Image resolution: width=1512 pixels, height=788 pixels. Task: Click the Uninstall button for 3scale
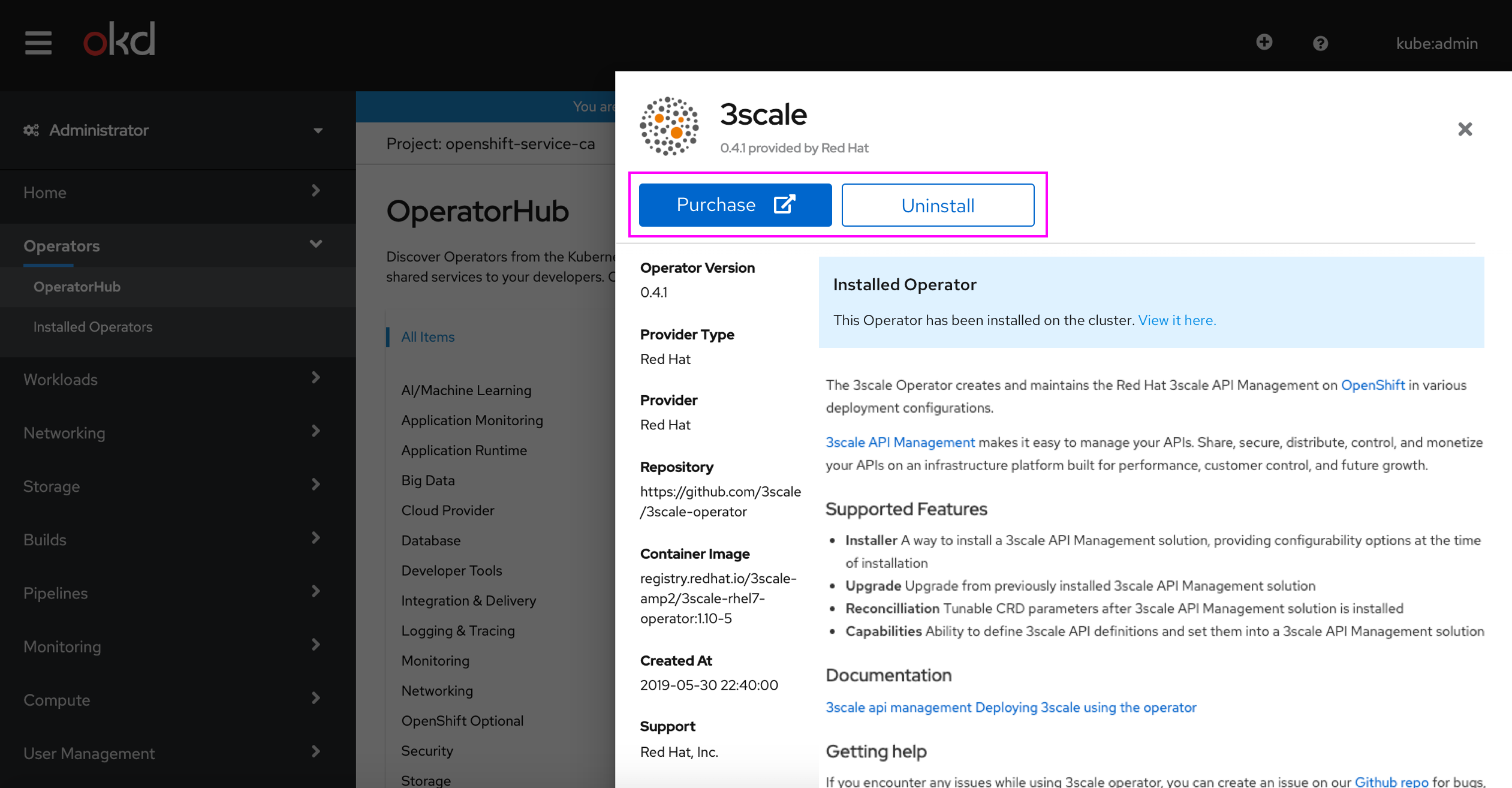pyautogui.click(x=938, y=204)
